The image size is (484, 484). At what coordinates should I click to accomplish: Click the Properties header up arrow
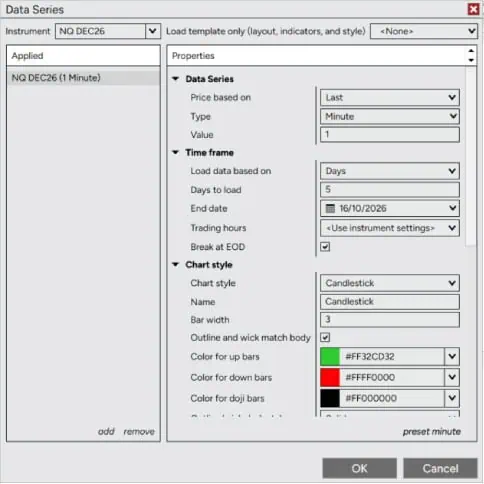click(471, 51)
